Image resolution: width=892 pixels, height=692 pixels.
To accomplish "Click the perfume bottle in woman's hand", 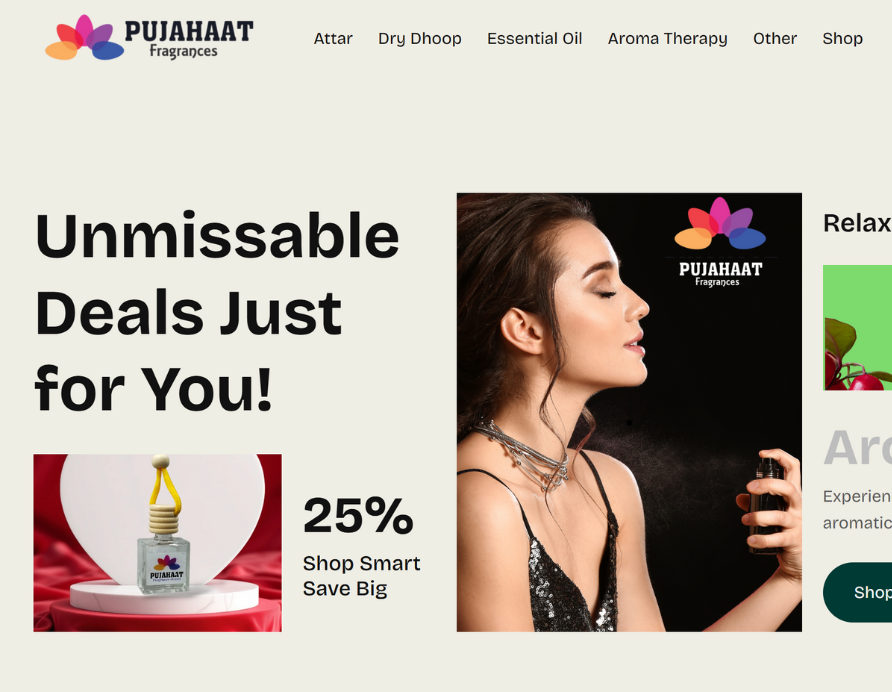I will tap(767, 504).
